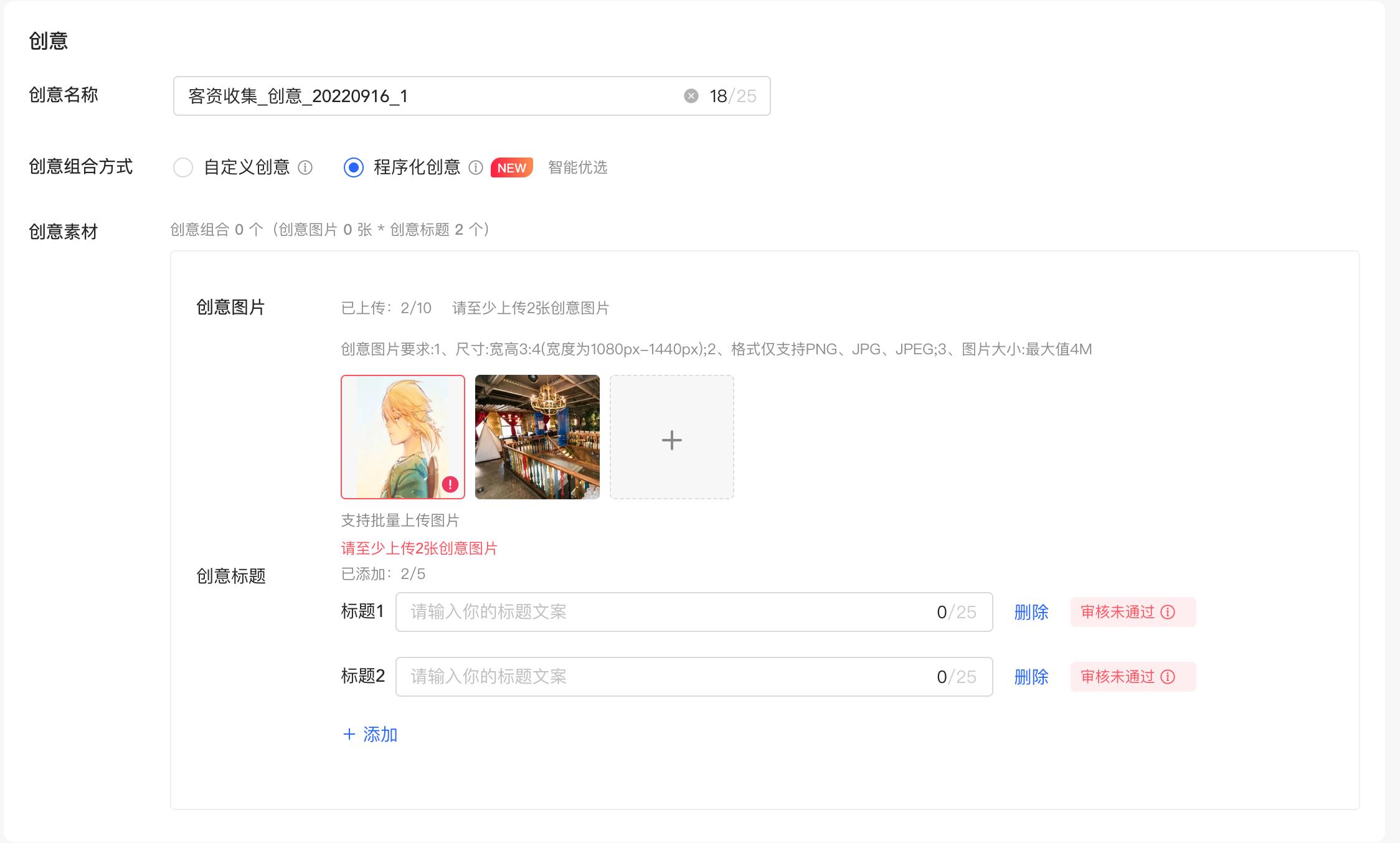Click the 智能优选 option
This screenshot has height=843, width=1400.
click(578, 167)
